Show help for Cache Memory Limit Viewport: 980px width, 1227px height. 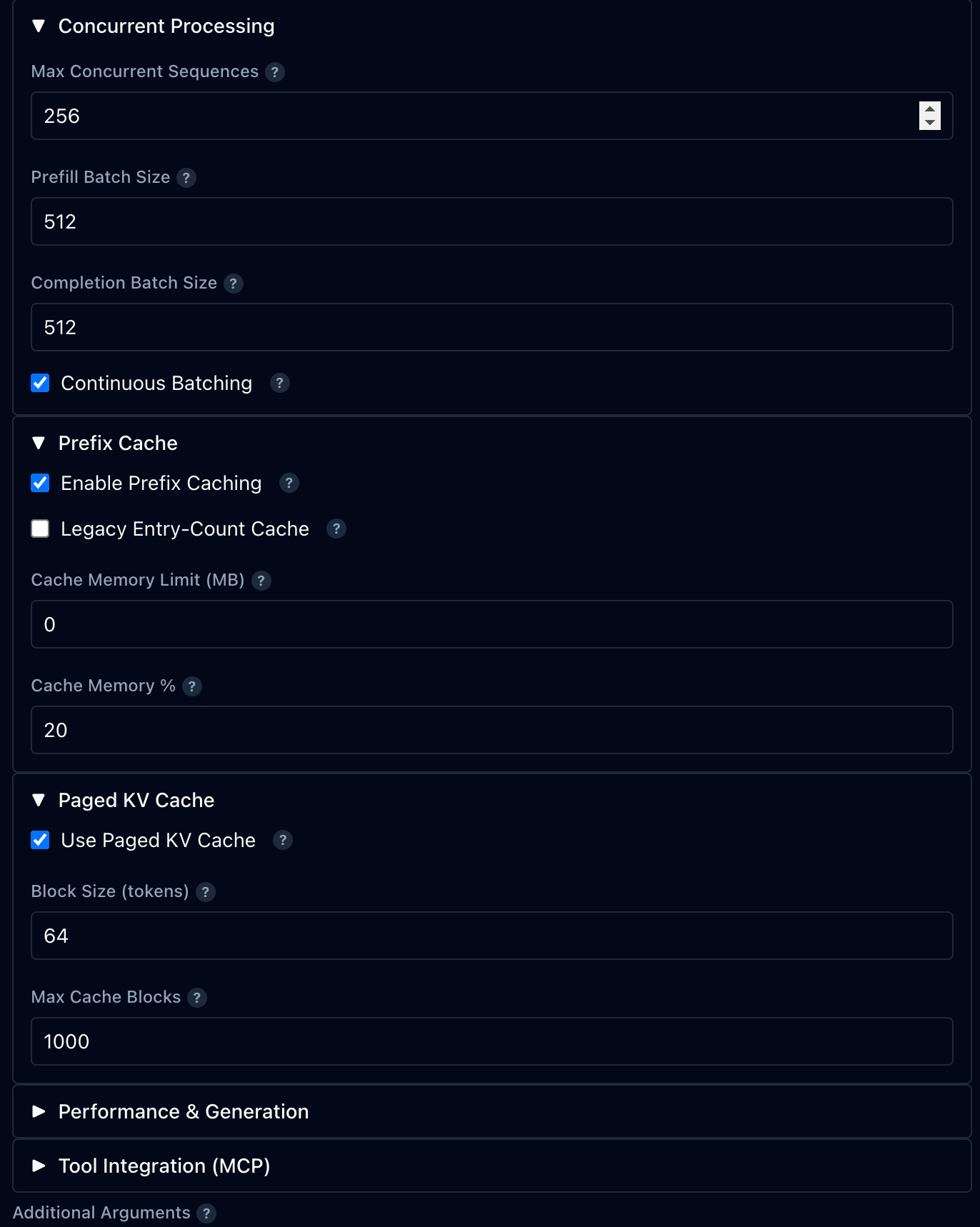pos(262,581)
